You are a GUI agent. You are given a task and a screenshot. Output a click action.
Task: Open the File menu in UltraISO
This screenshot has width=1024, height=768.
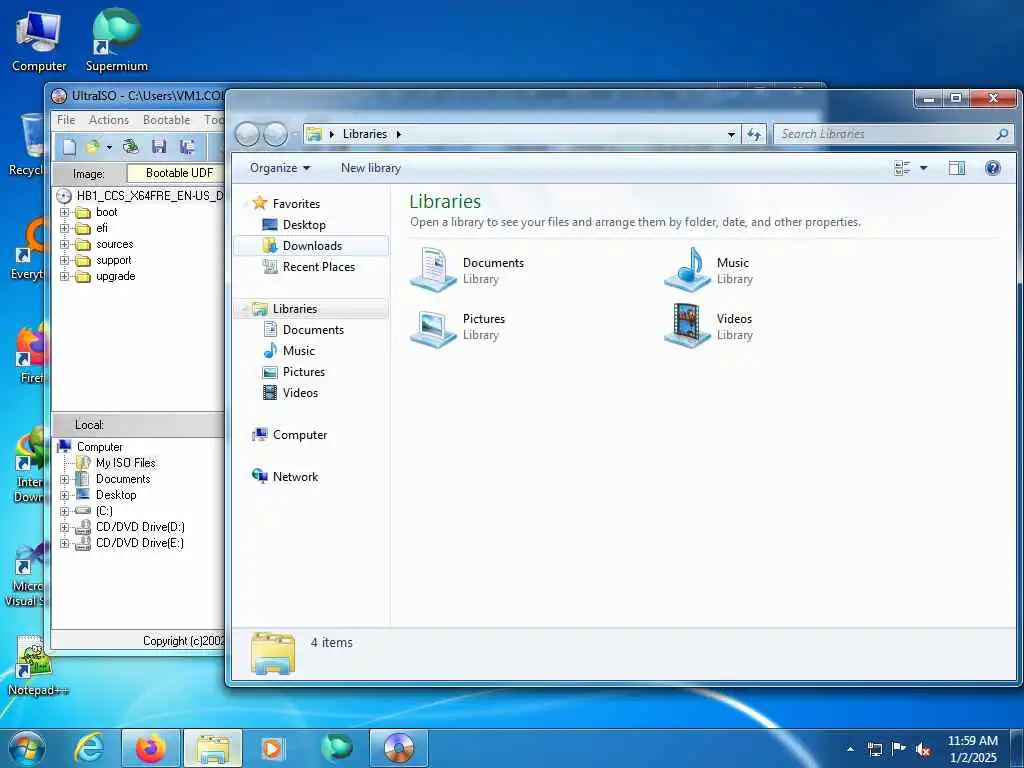66,120
